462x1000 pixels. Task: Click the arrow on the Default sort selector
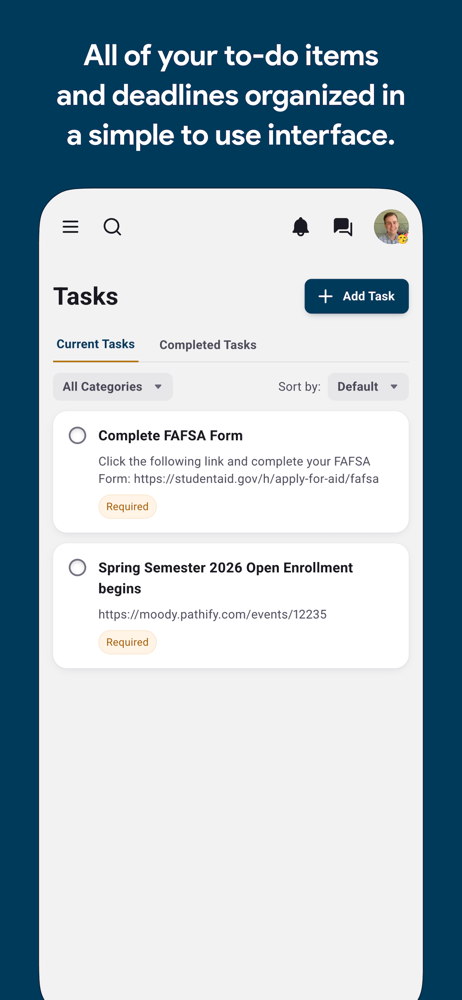(x=394, y=386)
